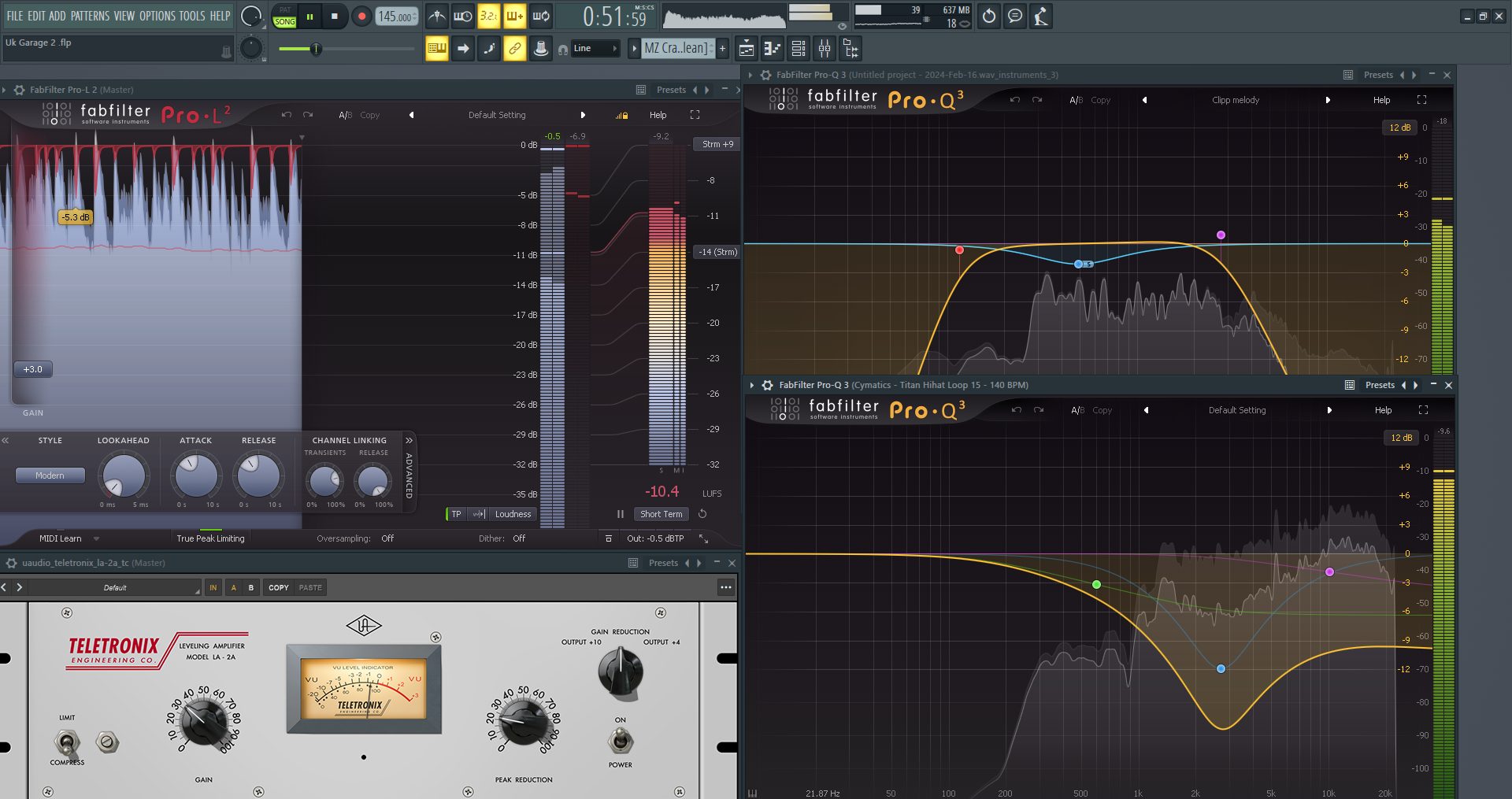Image resolution: width=1512 pixels, height=799 pixels.
Task: Click Loudness meter button in Pro-L 2
Action: [513, 514]
